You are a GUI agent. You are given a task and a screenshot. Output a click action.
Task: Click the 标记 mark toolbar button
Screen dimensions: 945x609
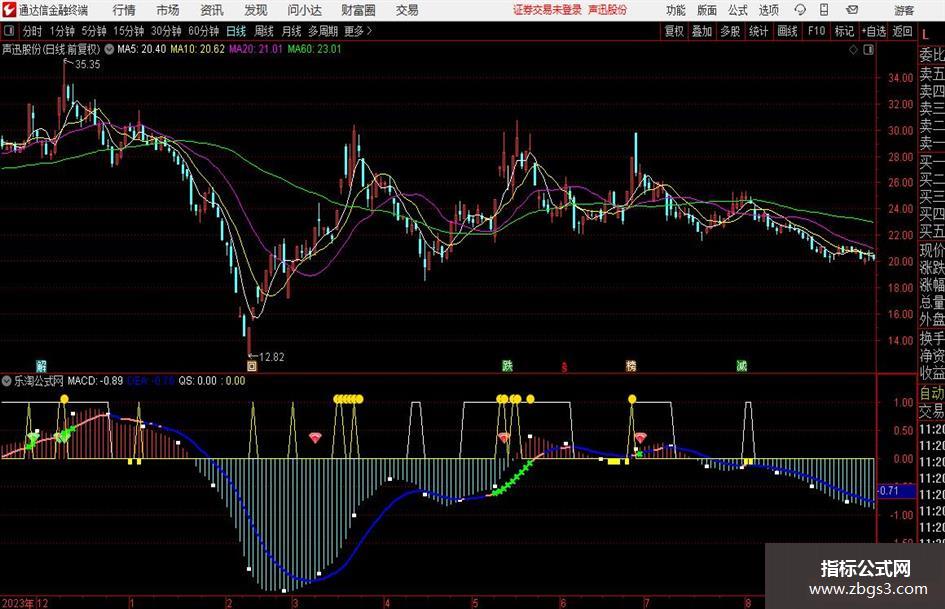(x=844, y=31)
